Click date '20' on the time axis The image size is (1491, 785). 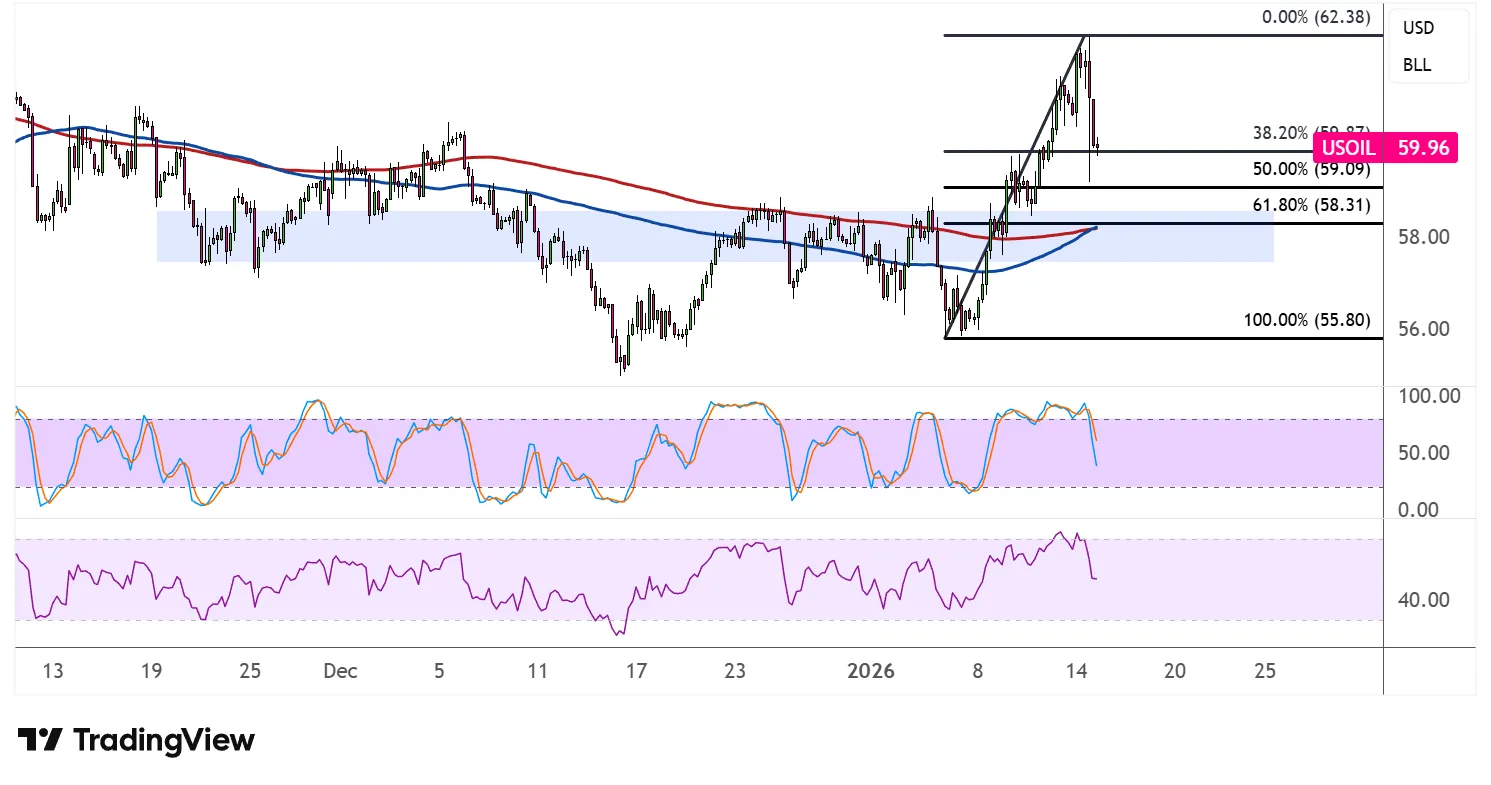pyautogui.click(x=1175, y=671)
